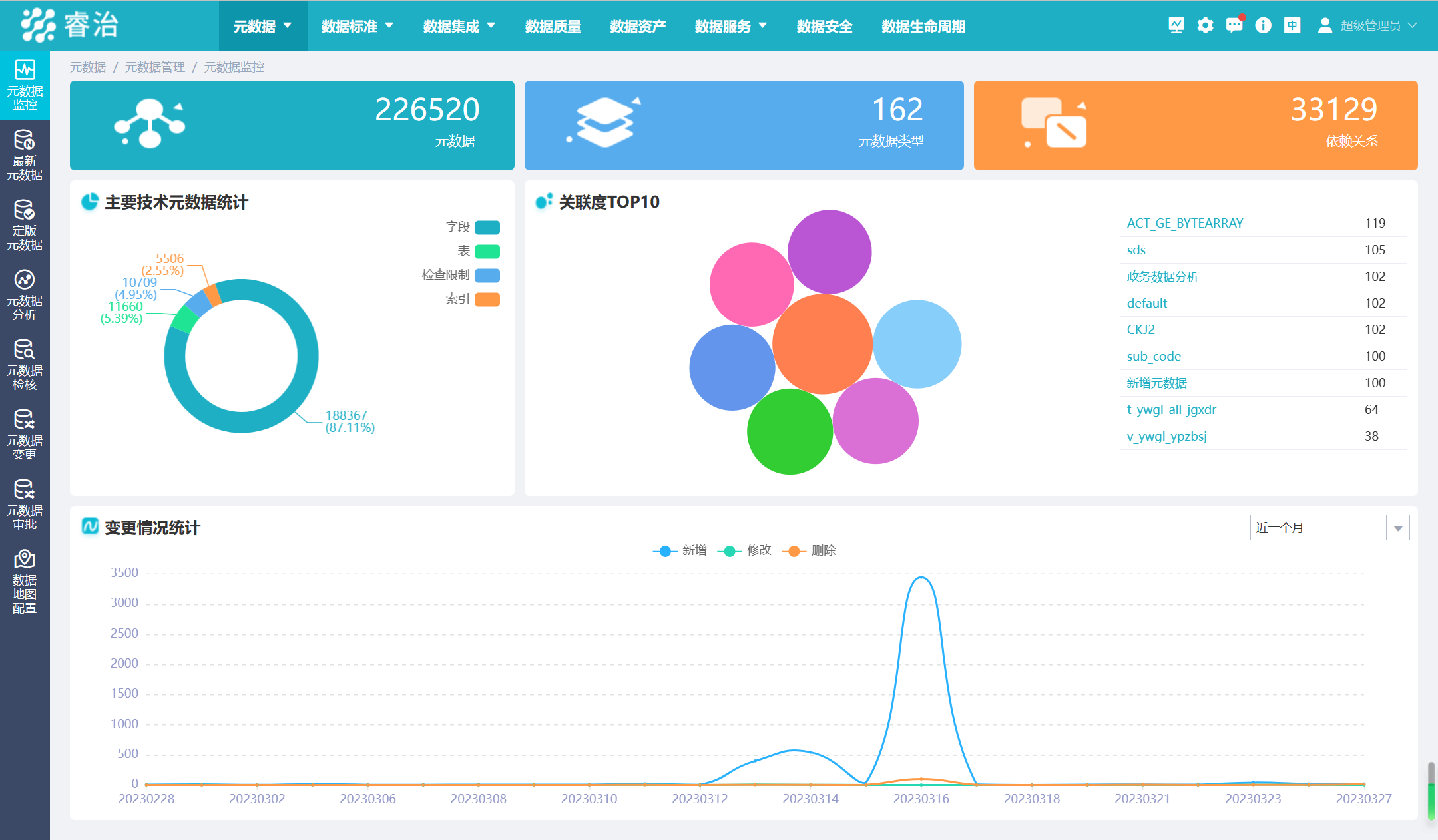The image size is (1438, 840).
Task: Click the orange 索引 legend swatch
Action: 487,300
